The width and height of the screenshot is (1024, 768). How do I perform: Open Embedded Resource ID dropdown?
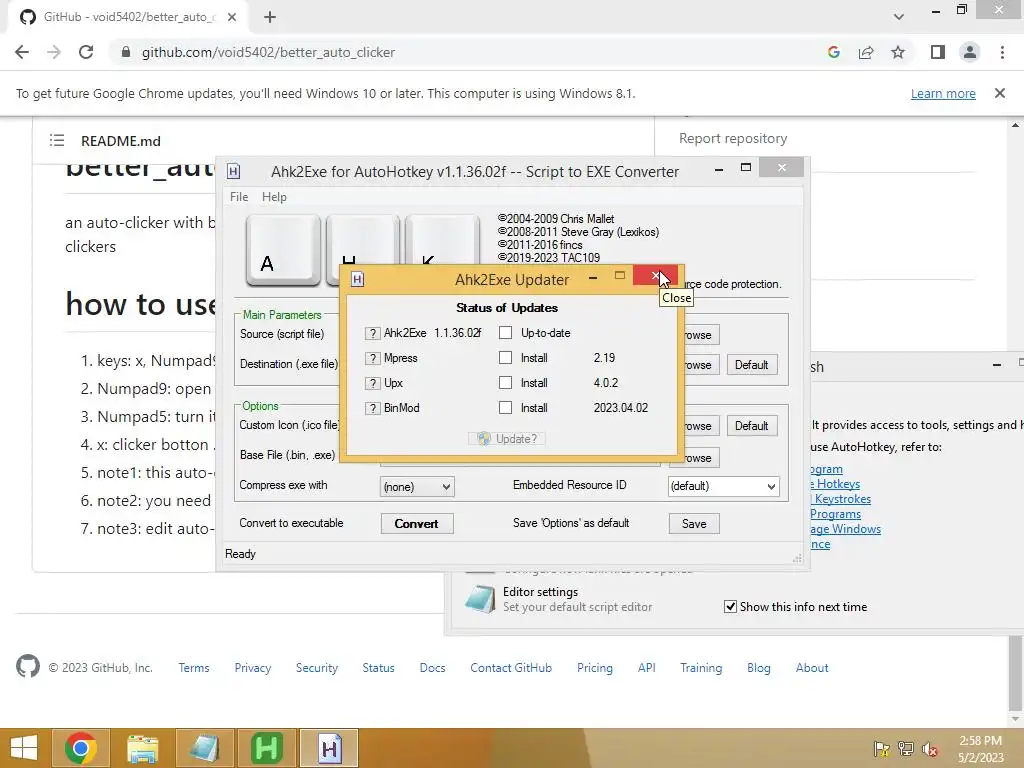point(724,487)
